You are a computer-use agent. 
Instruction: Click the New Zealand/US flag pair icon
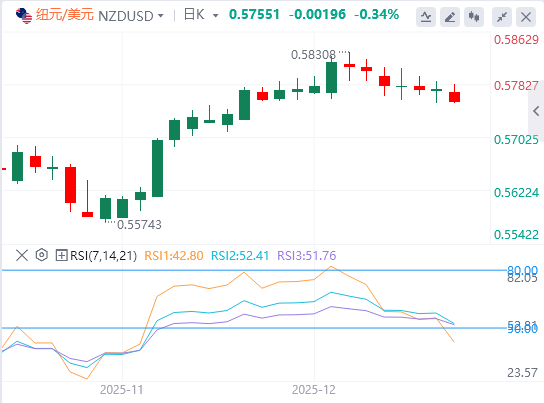click(24, 16)
